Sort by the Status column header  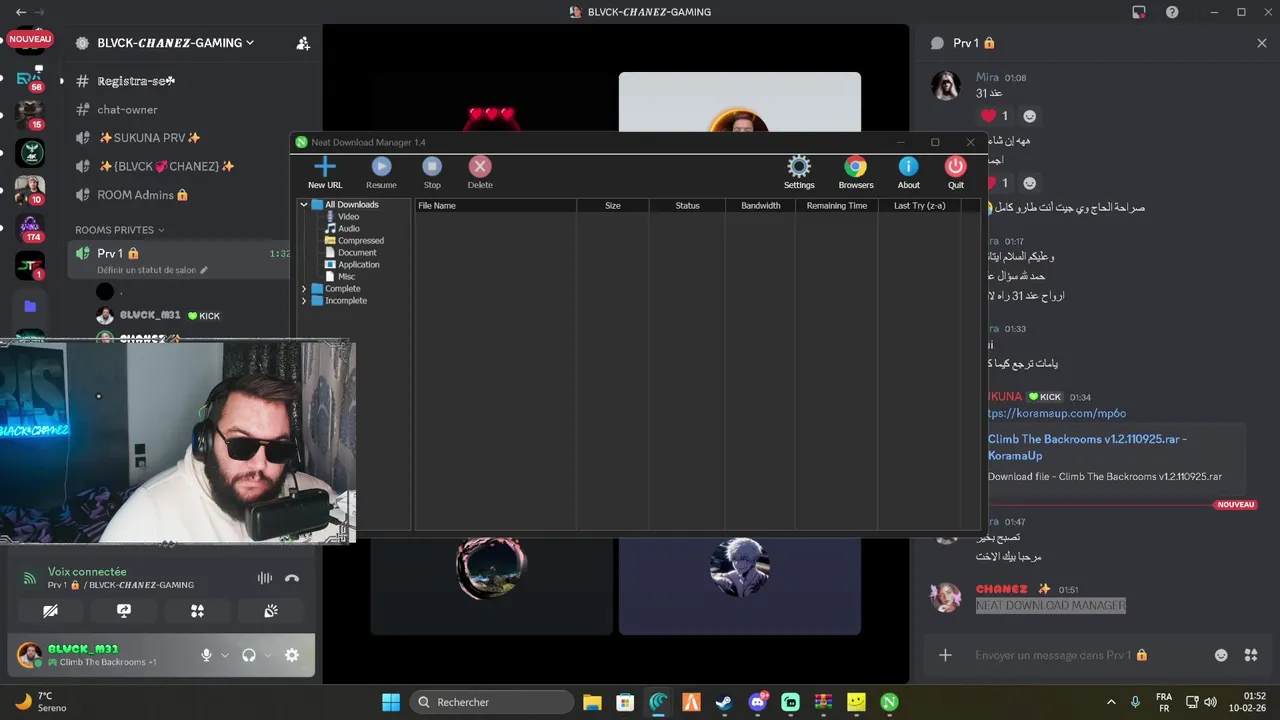click(x=687, y=205)
